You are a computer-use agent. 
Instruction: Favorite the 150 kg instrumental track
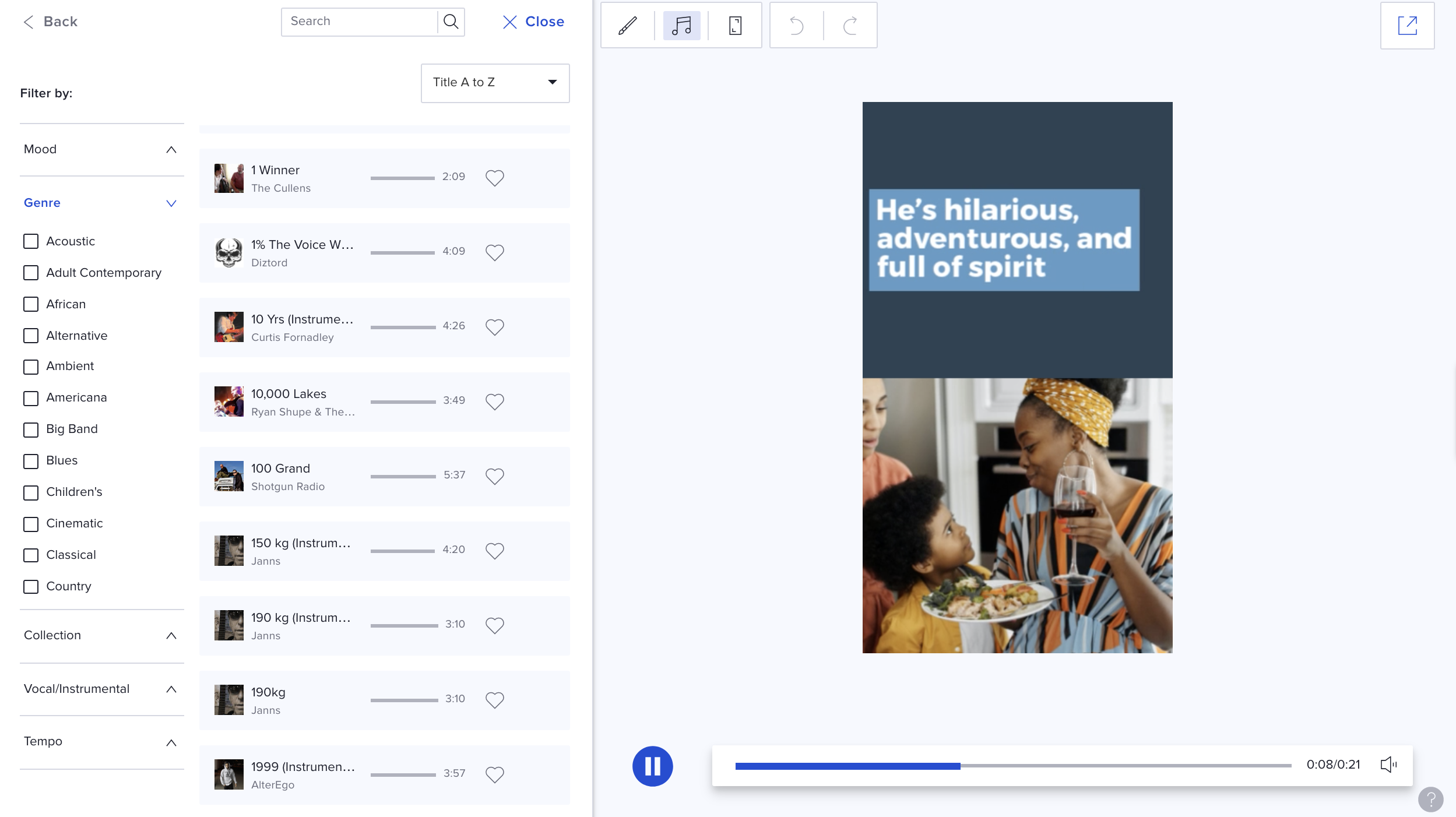[494, 551]
